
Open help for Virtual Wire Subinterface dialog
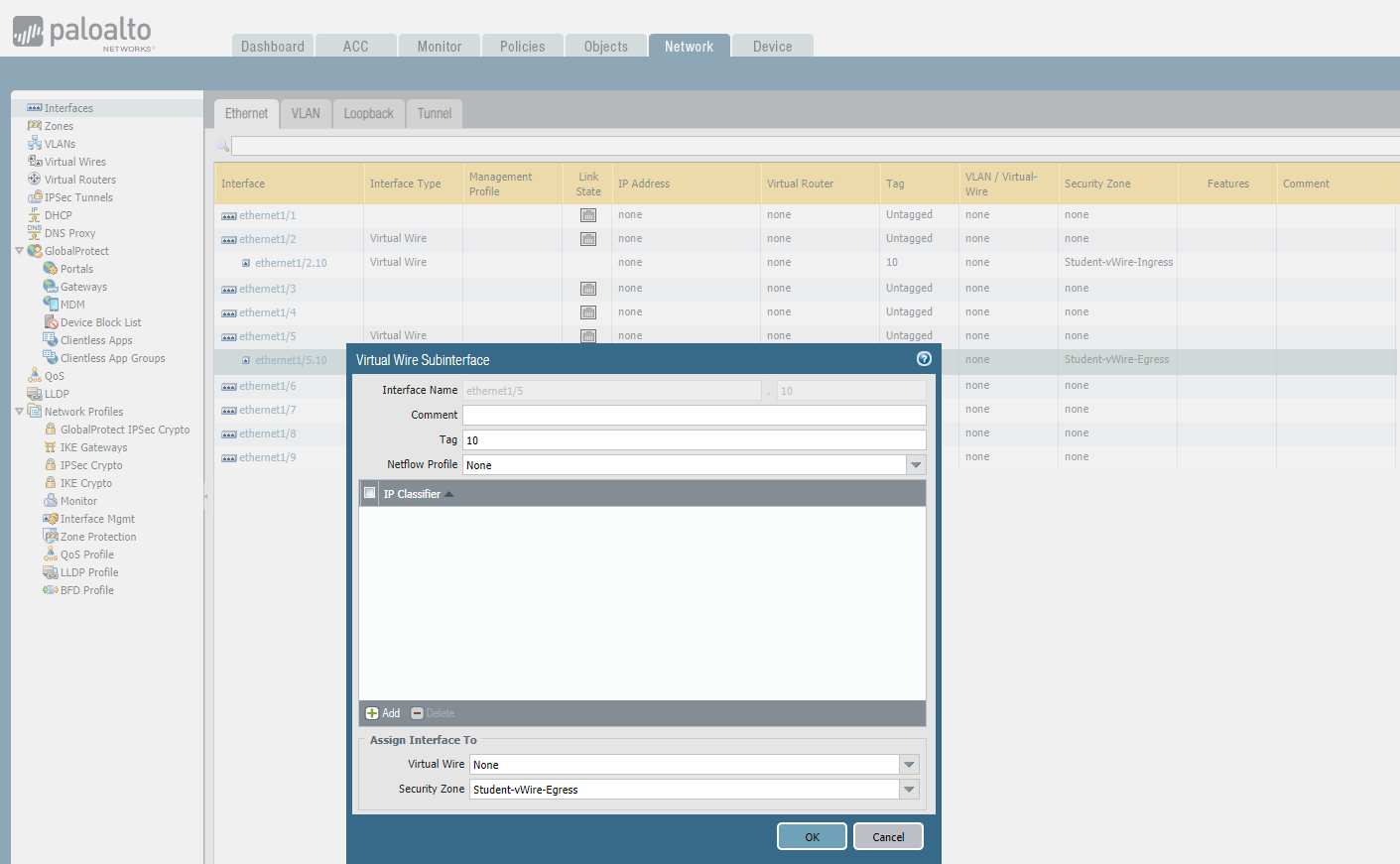(924, 359)
